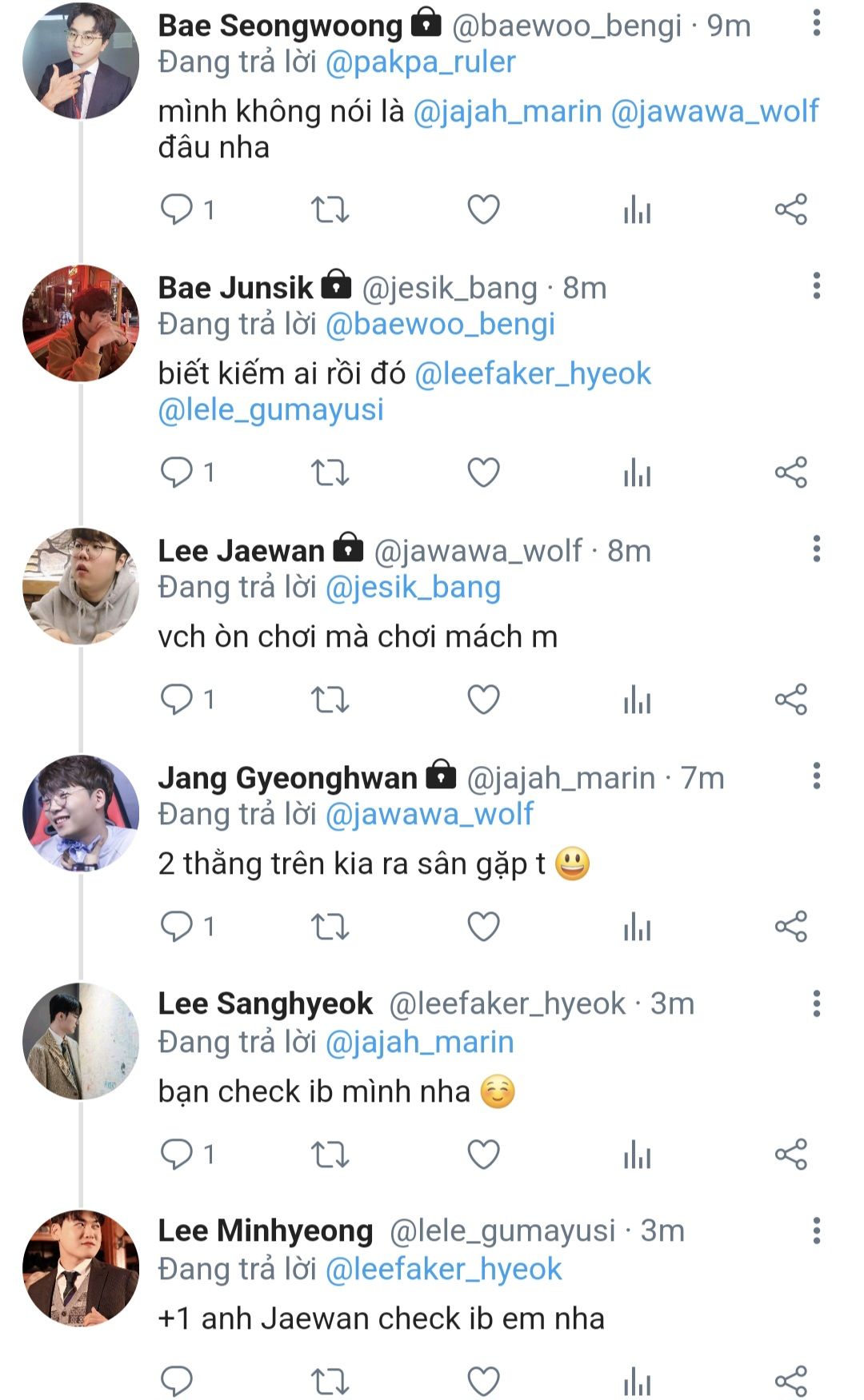Open more options for Bae Seongwoong's tweet
The width and height of the screenshot is (864, 1400).
816,23
